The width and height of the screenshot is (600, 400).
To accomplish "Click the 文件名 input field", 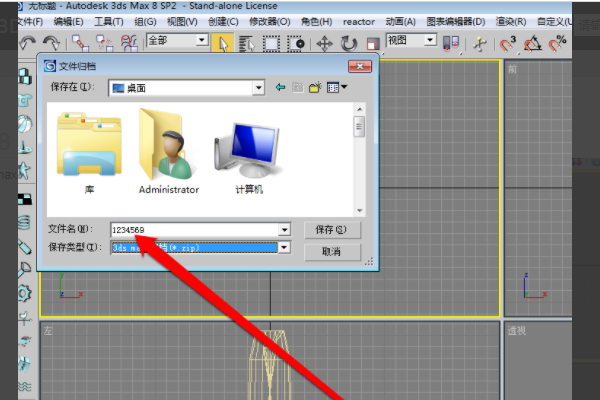I will point(195,230).
